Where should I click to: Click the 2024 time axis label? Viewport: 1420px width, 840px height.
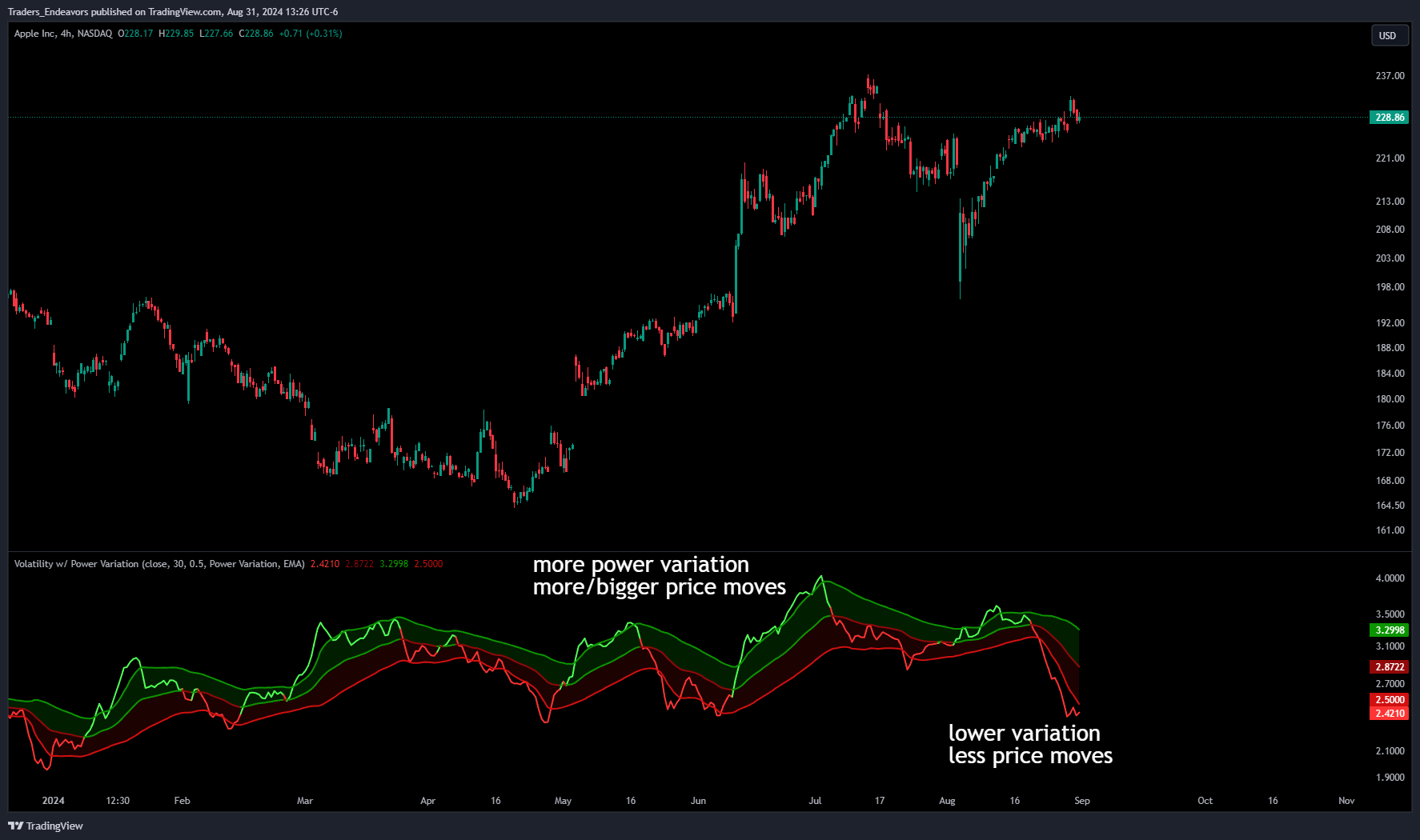click(x=53, y=801)
